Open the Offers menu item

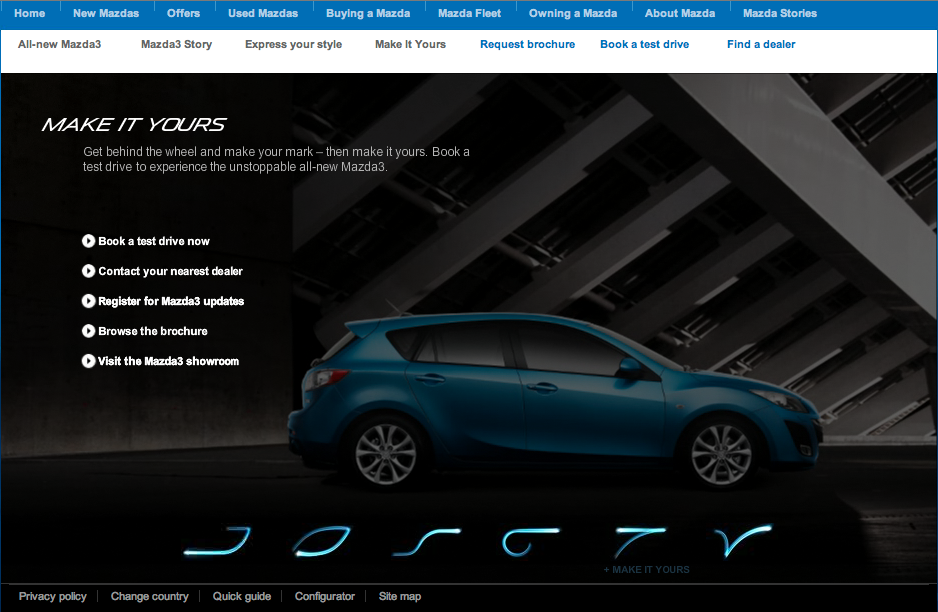(183, 13)
